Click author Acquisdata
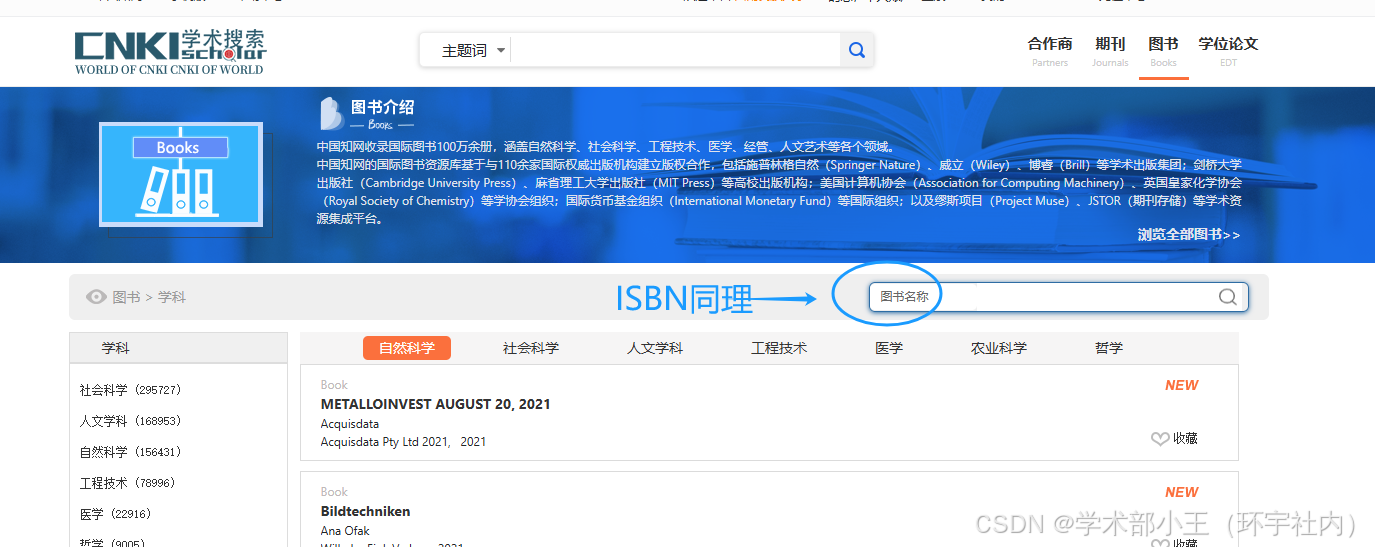 [x=350, y=424]
